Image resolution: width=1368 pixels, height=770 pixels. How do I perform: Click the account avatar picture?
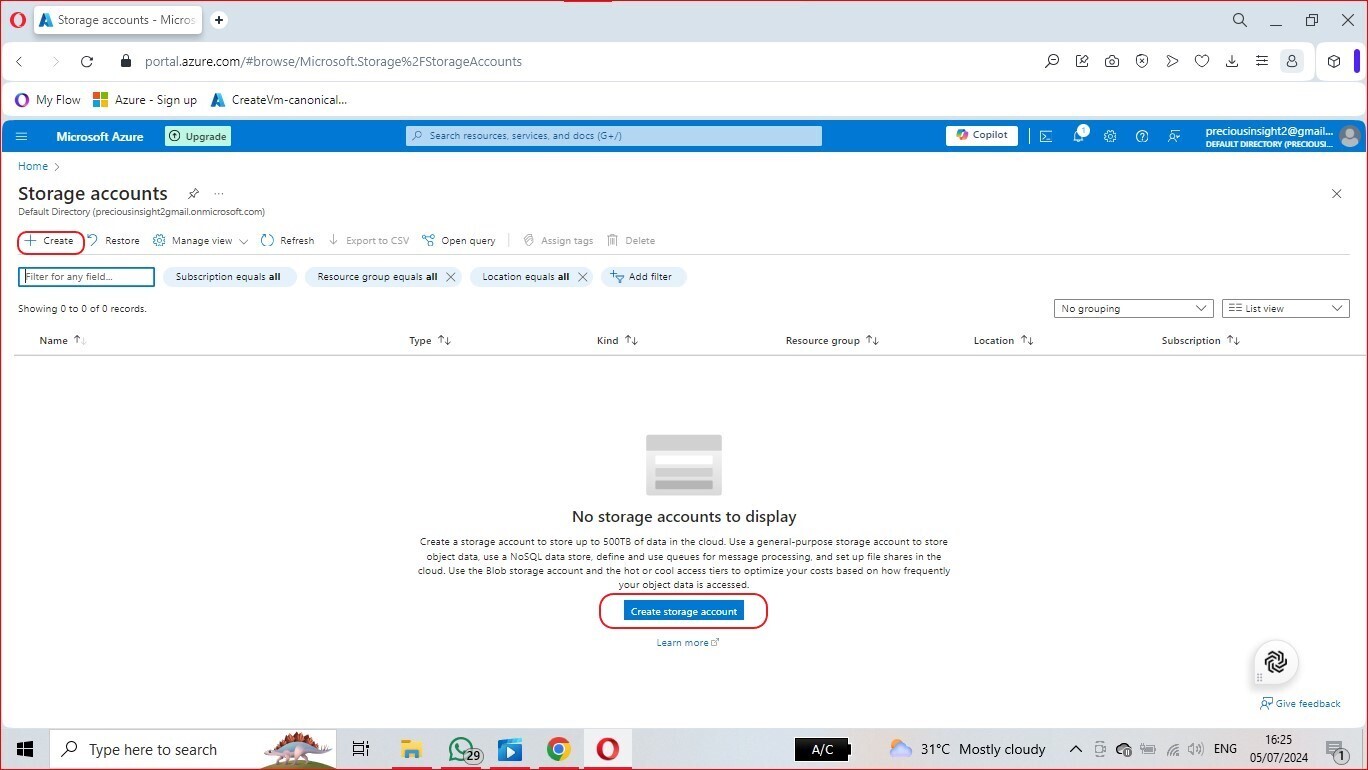pos(1350,136)
